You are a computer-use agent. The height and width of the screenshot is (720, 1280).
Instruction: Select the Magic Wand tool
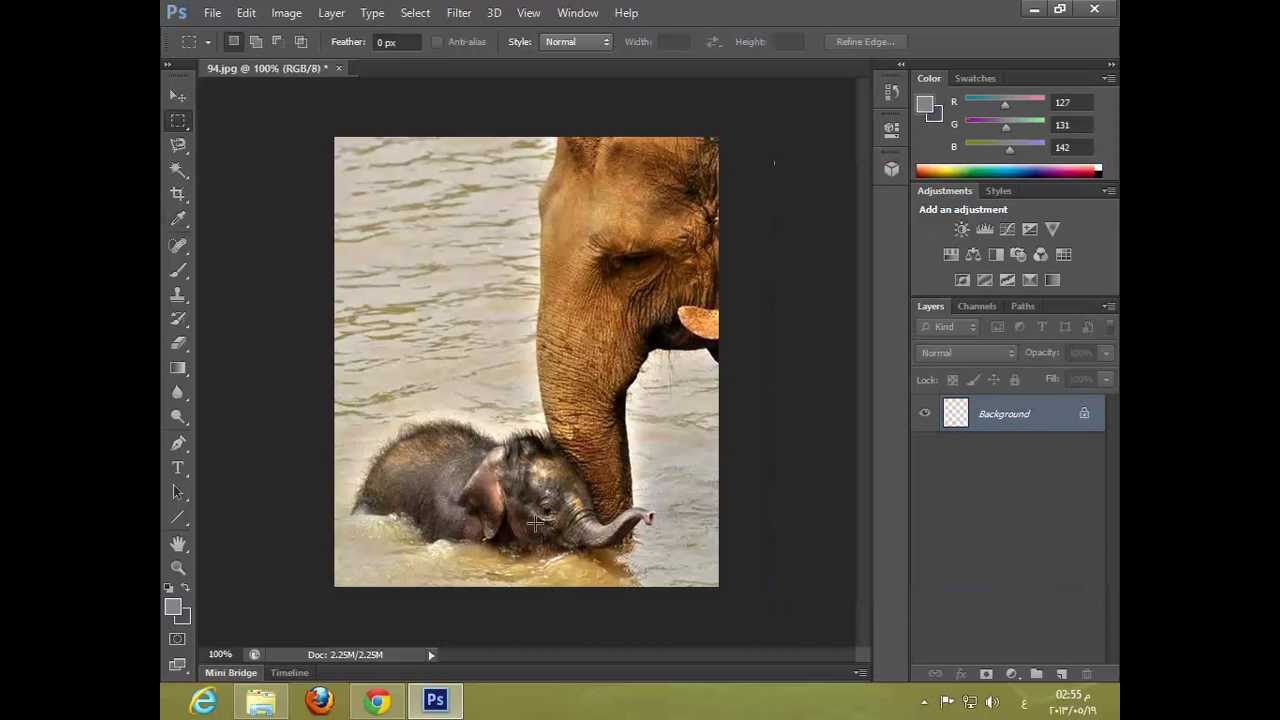178,170
